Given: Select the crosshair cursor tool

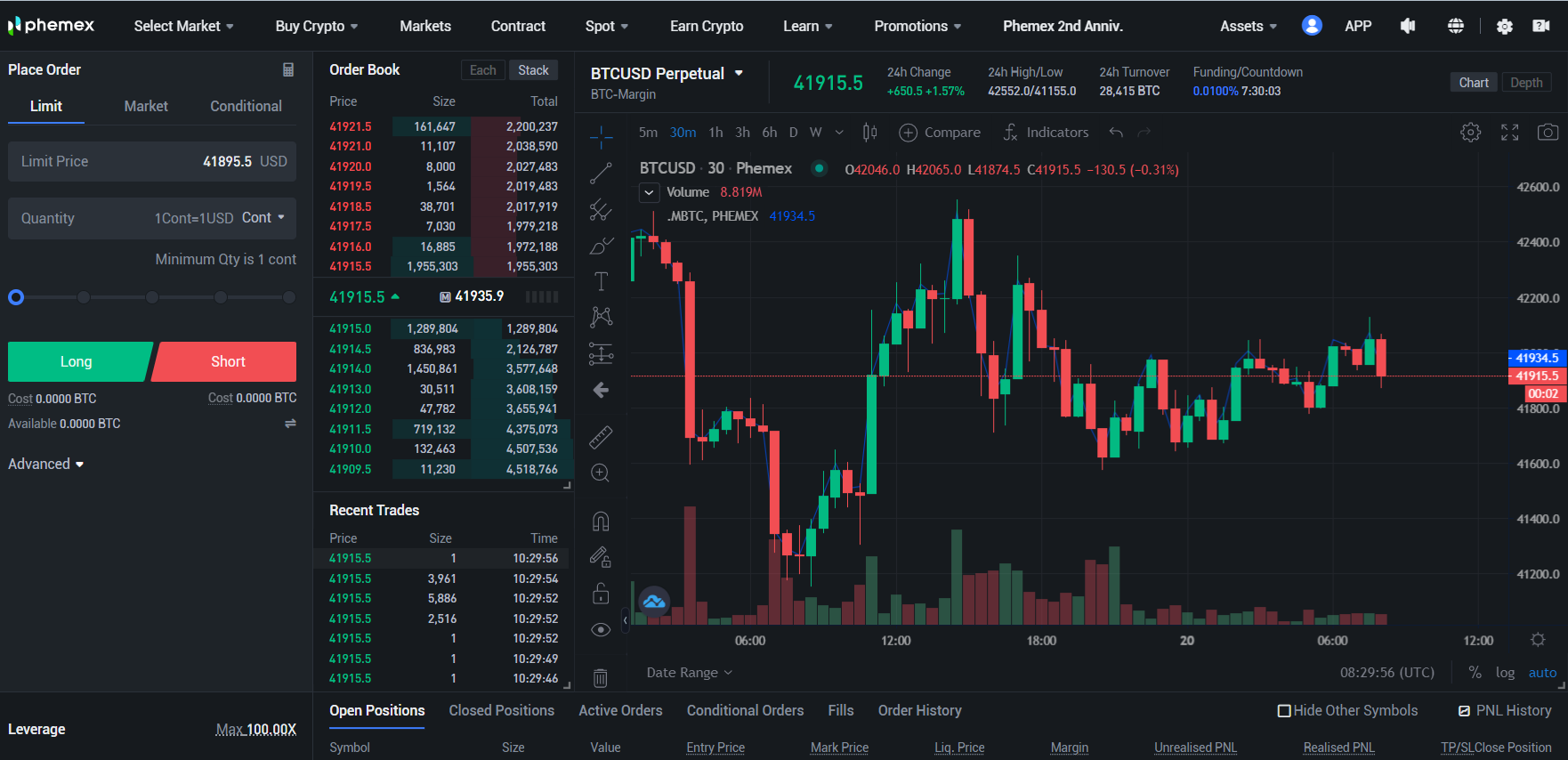Looking at the screenshot, I should (x=602, y=136).
